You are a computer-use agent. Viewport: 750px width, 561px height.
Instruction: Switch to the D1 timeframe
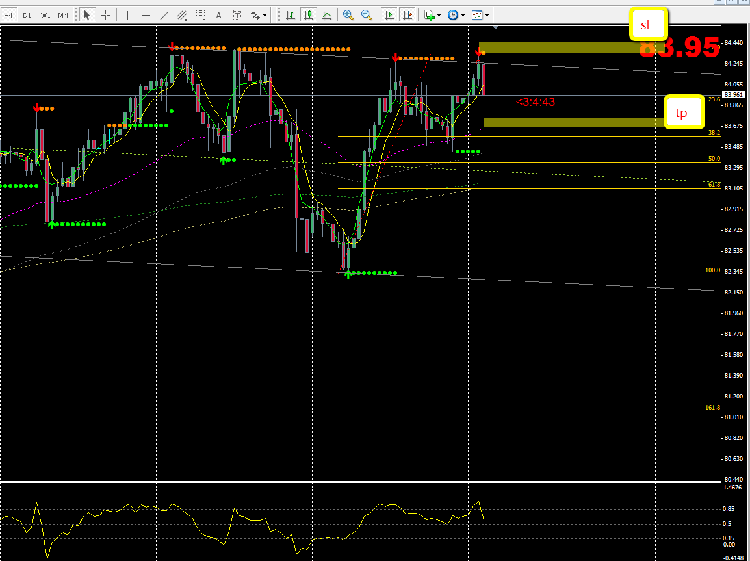pos(27,15)
